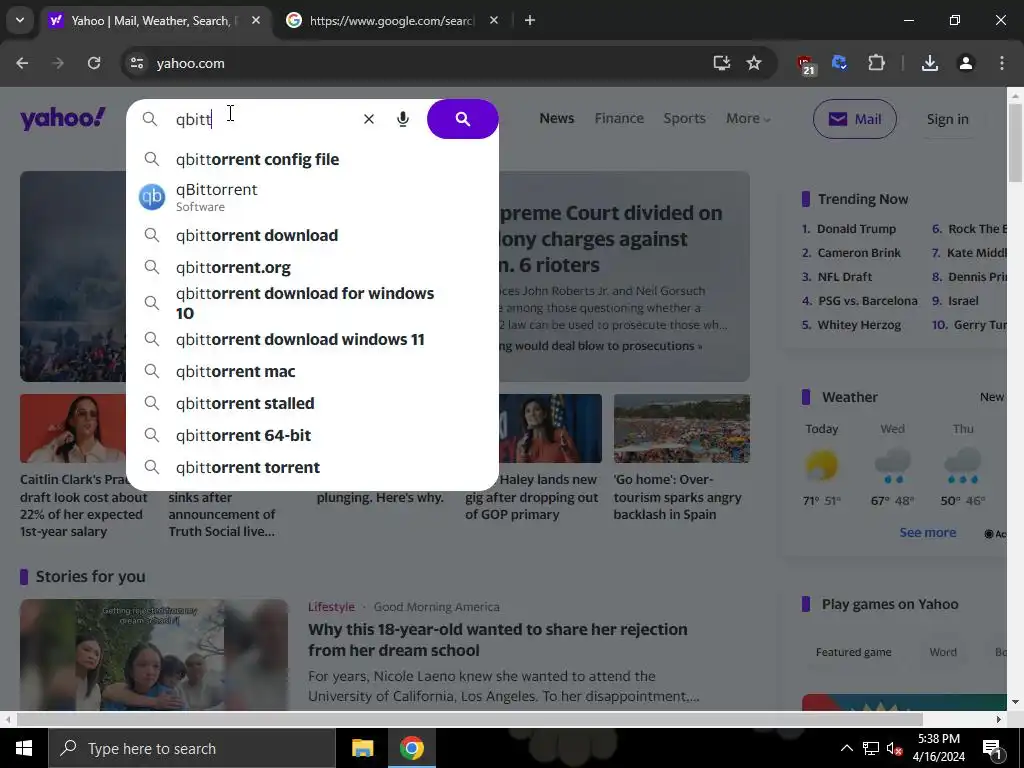The width and height of the screenshot is (1024, 768).
Task: Open the Good Morning America story image
Action: click(x=154, y=655)
